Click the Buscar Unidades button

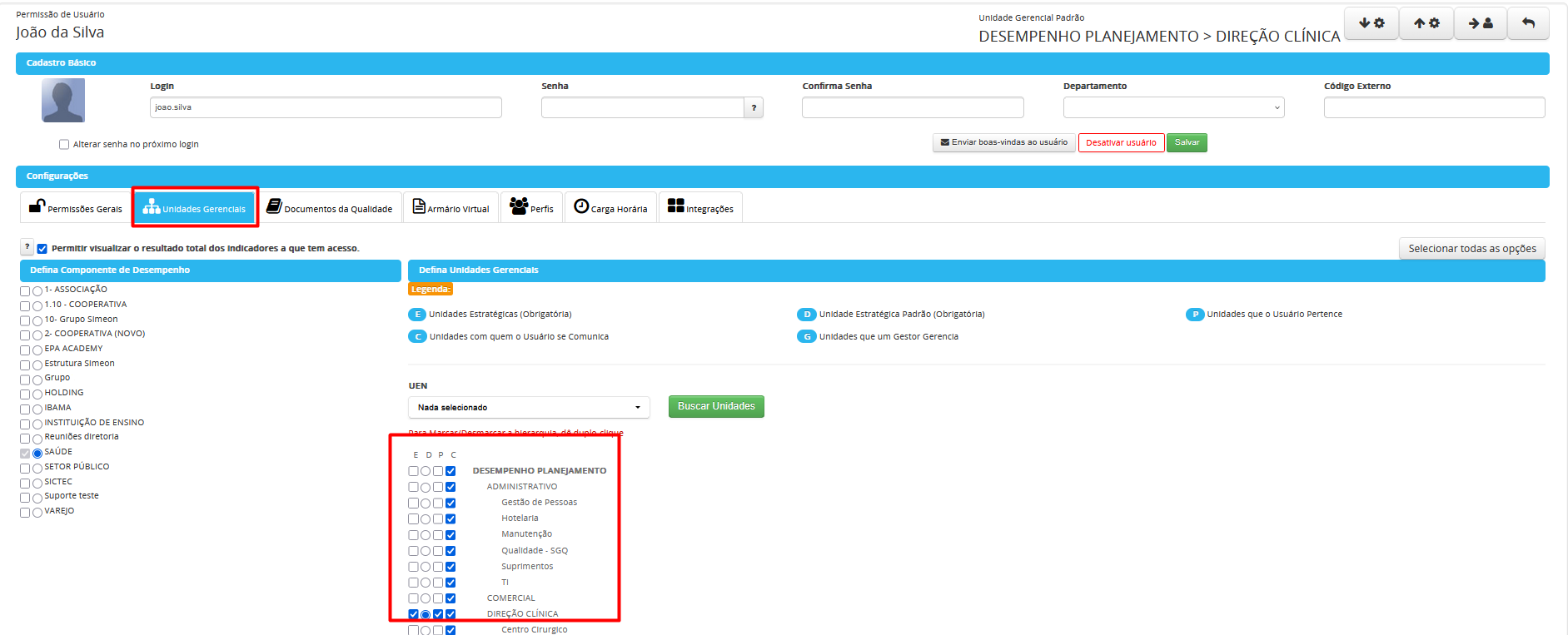(716, 406)
